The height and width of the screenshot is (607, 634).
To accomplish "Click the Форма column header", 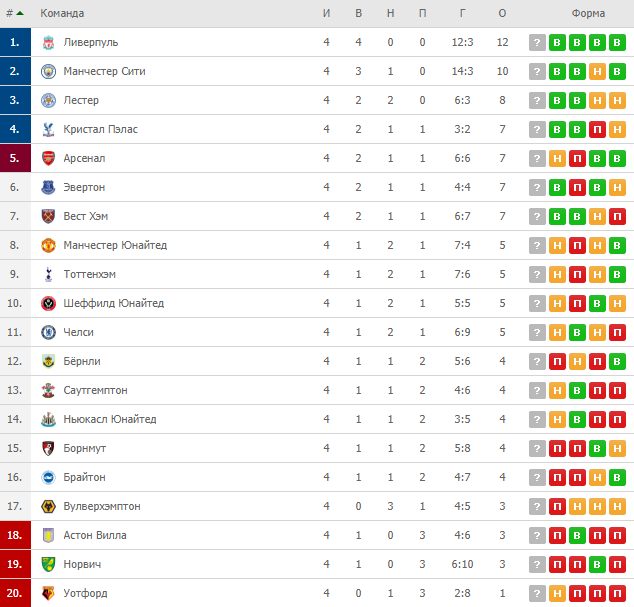I will (x=587, y=13).
